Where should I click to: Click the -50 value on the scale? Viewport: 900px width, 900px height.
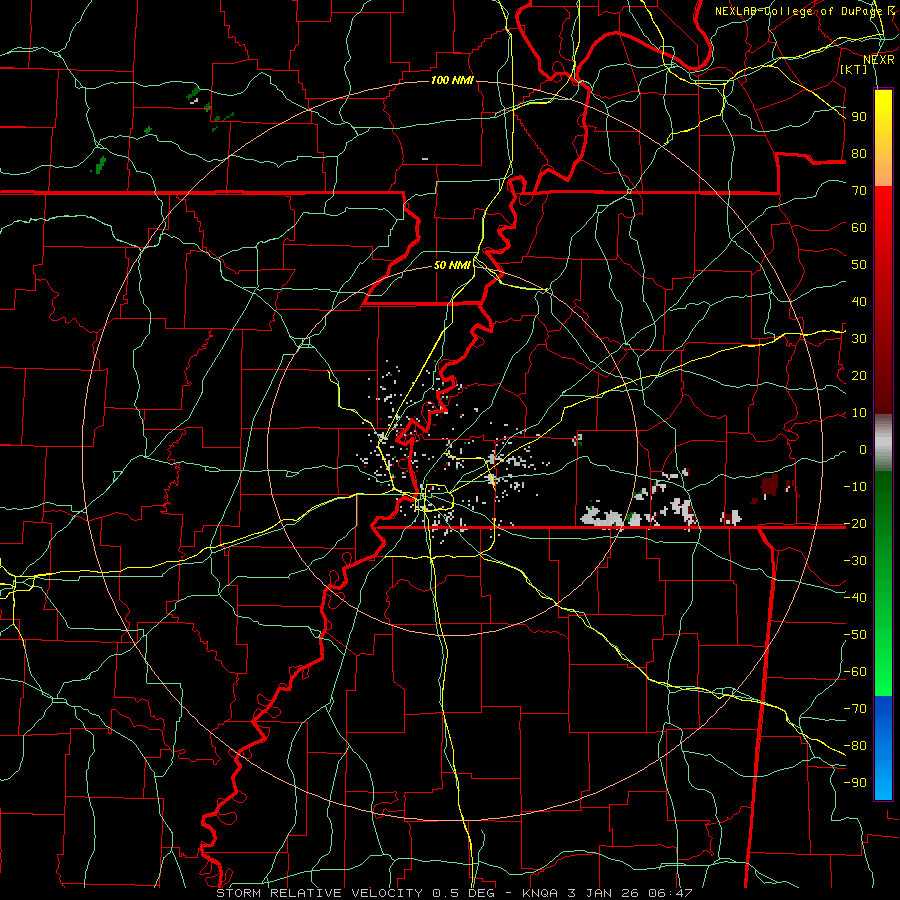point(855,635)
